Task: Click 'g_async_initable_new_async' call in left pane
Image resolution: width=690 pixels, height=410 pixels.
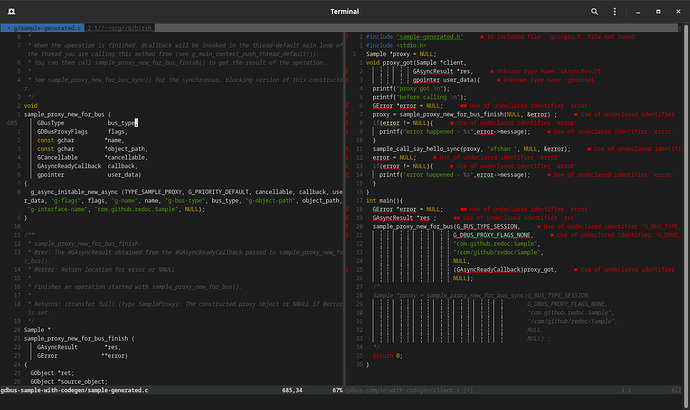Action: coord(74,192)
